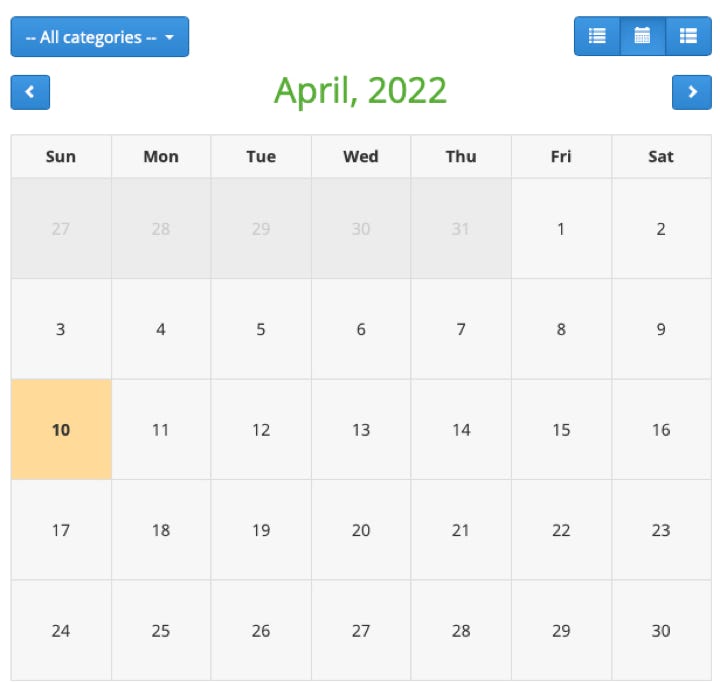Select the calendar month view icon
The height and width of the screenshot is (688, 720).
(x=642, y=36)
